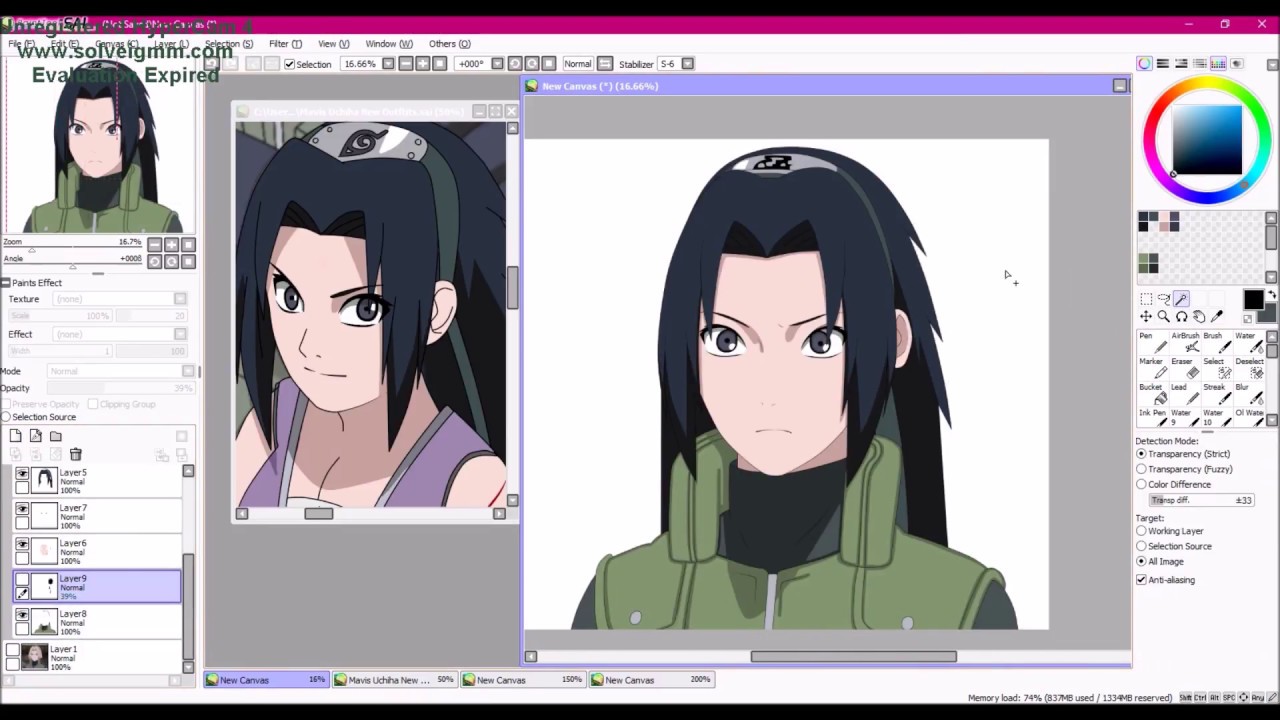Screen dimensions: 1280x720
Task: Select the Streak brush tool
Action: coord(1215,394)
